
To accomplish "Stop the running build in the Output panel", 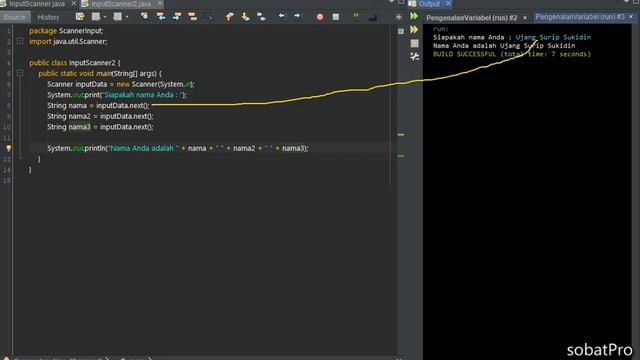I will pyautogui.click(x=414, y=43).
